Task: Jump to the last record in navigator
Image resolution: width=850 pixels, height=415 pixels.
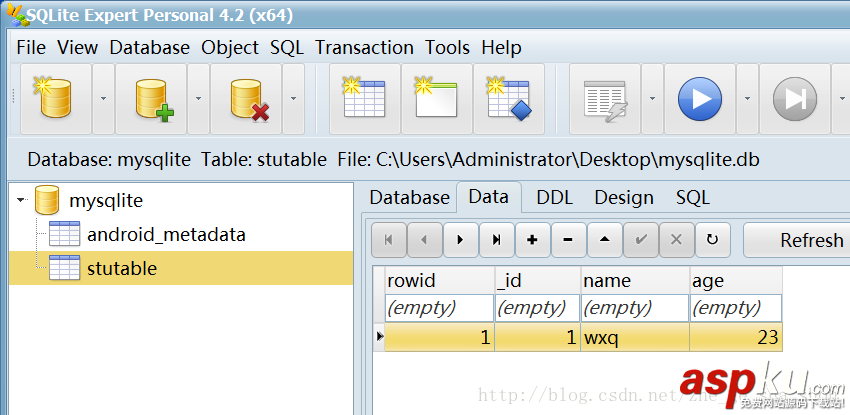Action: click(x=496, y=240)
